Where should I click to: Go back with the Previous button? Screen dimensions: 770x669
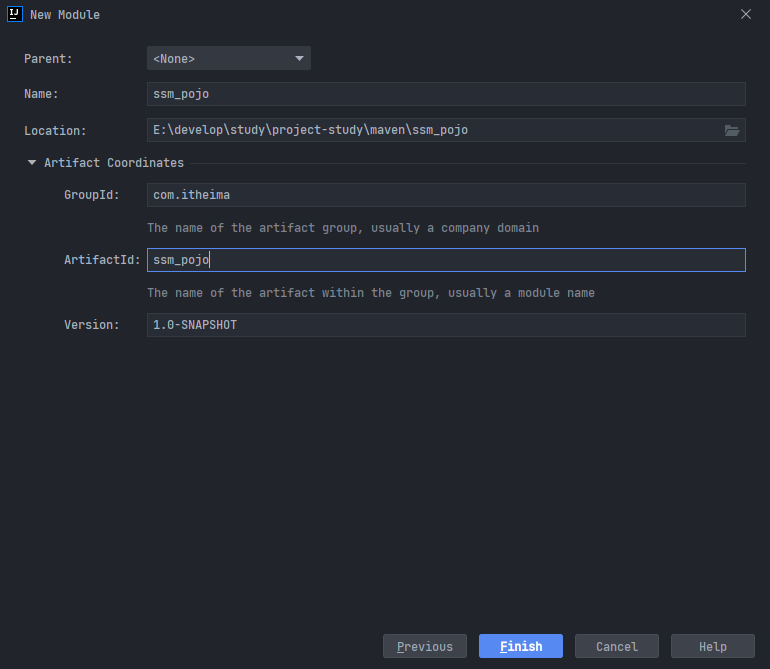425,646
